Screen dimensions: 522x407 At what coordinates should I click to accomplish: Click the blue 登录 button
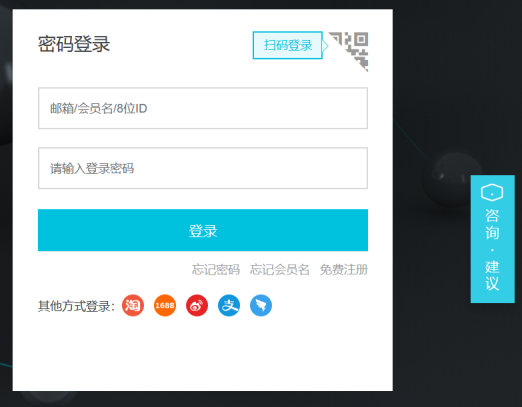click(x=203, y=230)
